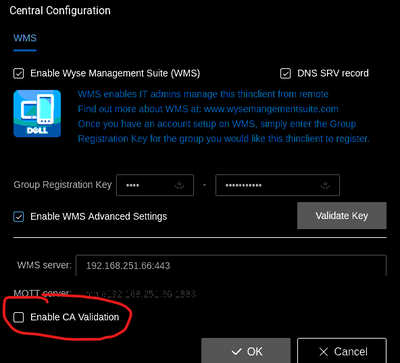Click the MQTT server address field

(141, 294)
